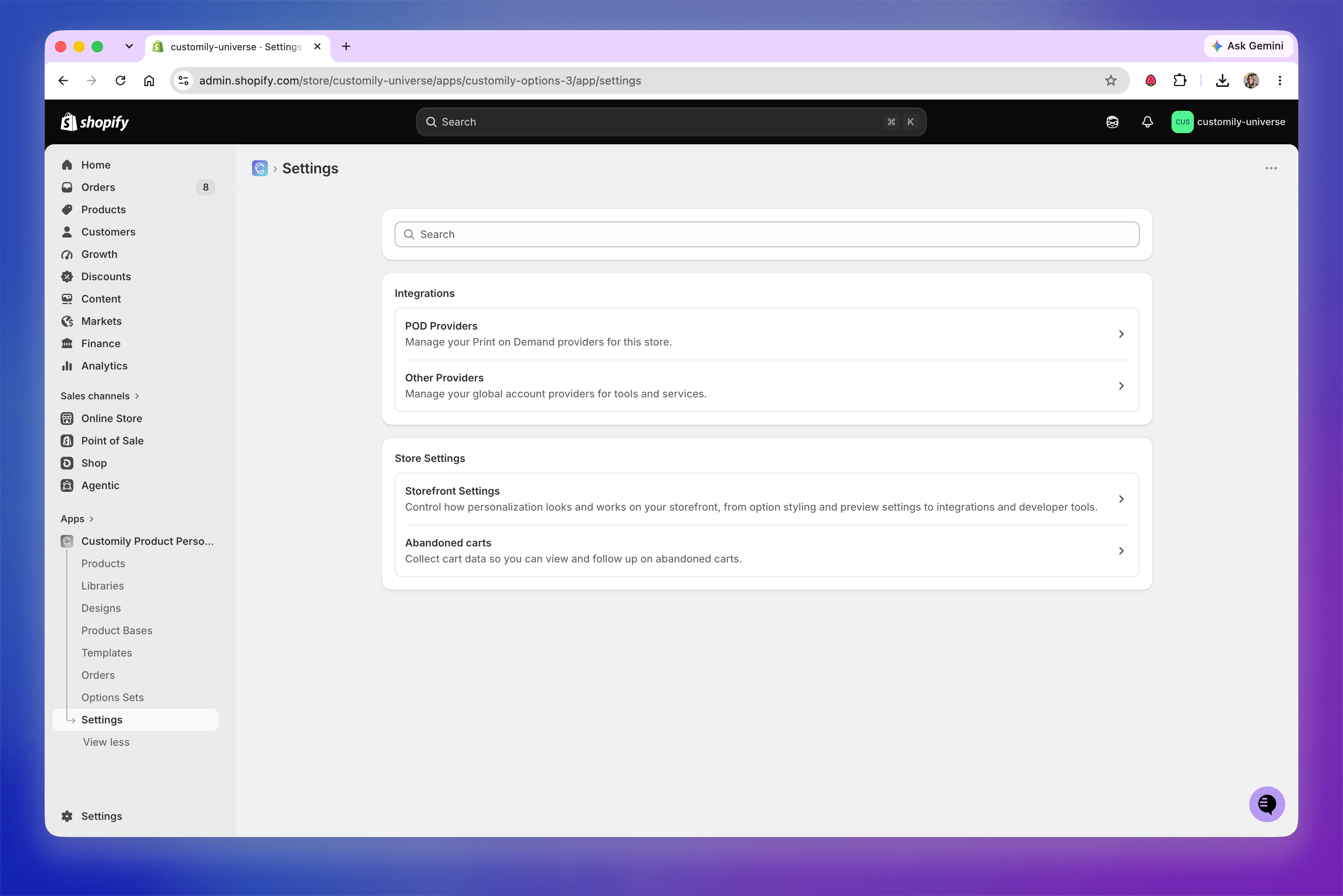Click the Customily app icon in the sidebar

[67, 541]
